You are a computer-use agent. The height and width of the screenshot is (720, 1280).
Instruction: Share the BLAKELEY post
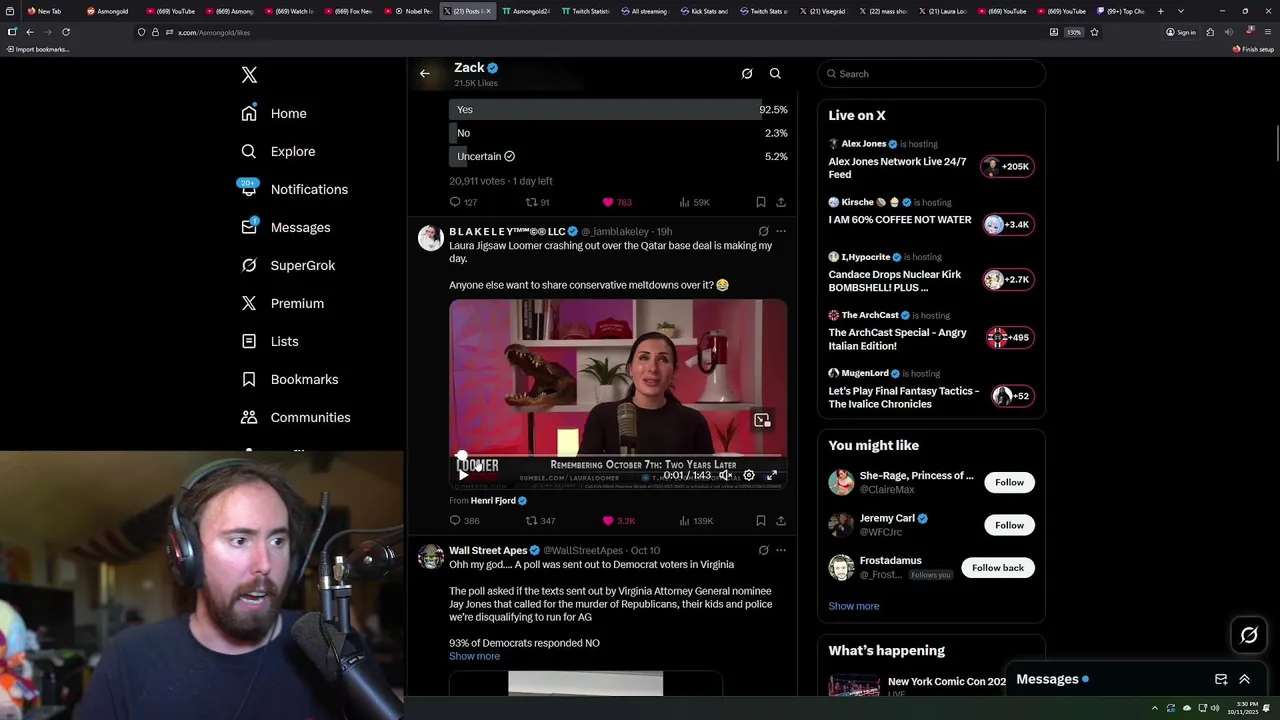(x=781, y=521)
